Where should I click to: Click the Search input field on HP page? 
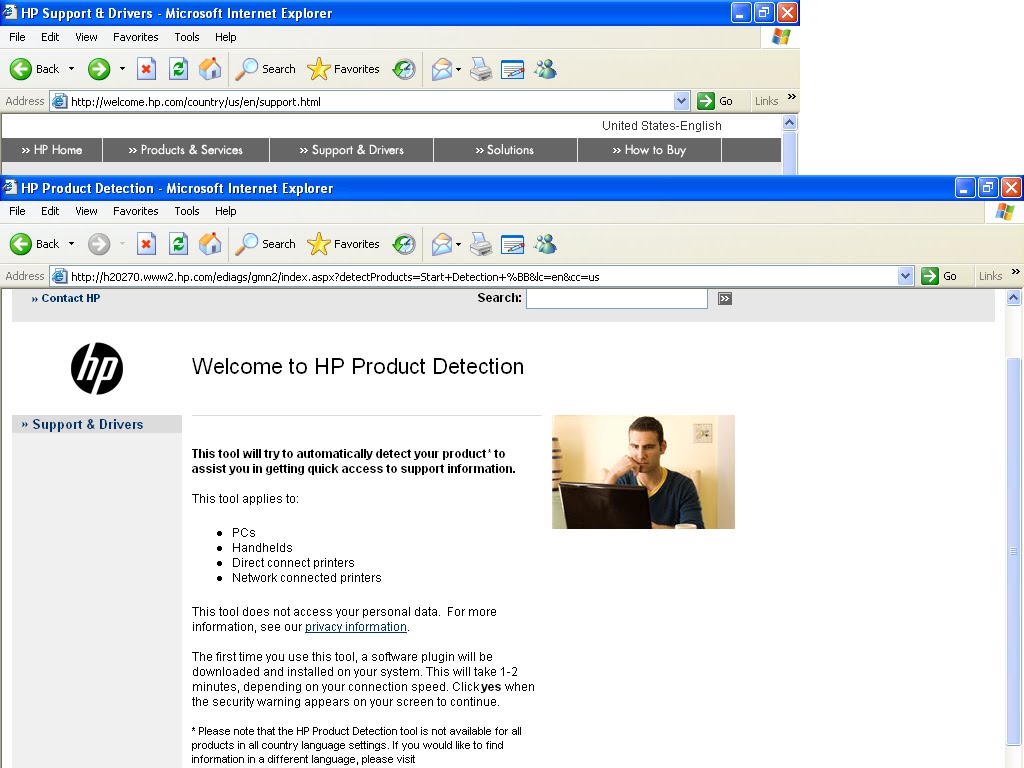tap(616, 298)
